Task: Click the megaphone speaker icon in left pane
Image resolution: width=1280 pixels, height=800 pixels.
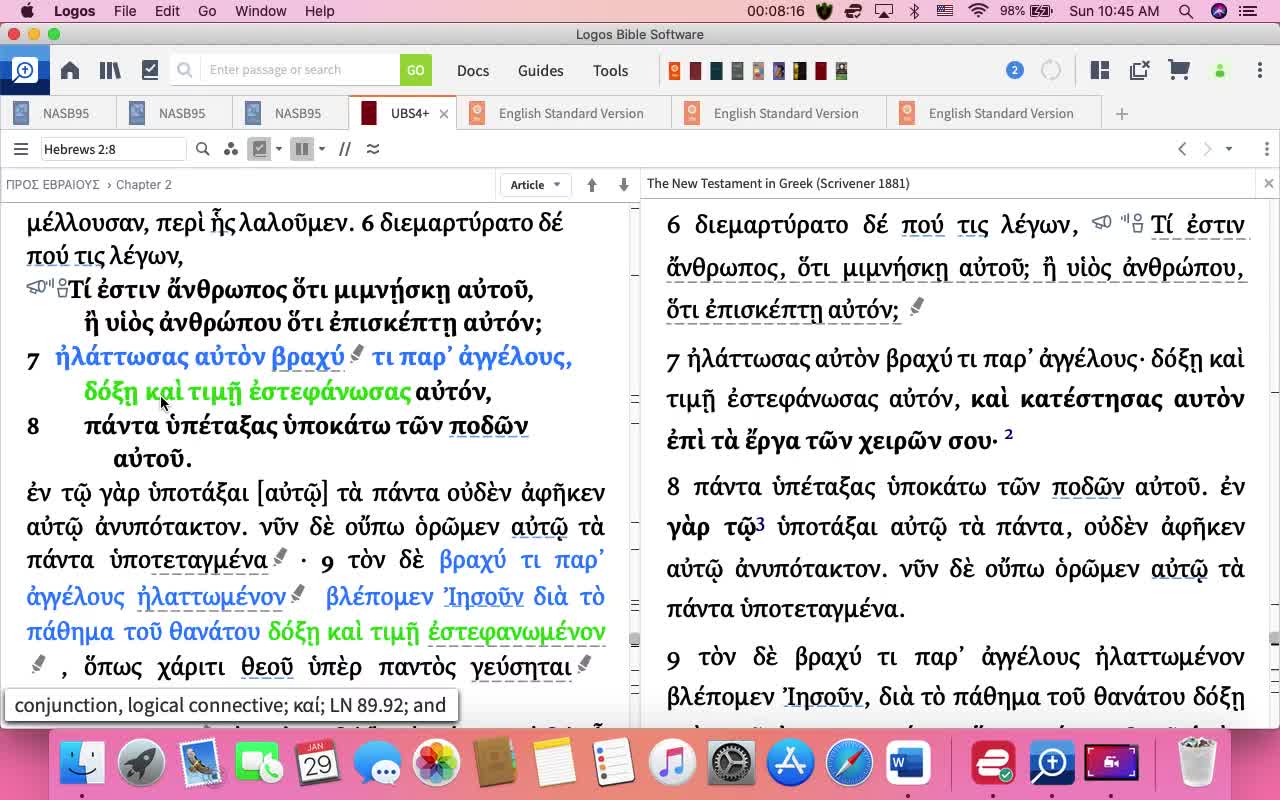Action: 38,287
